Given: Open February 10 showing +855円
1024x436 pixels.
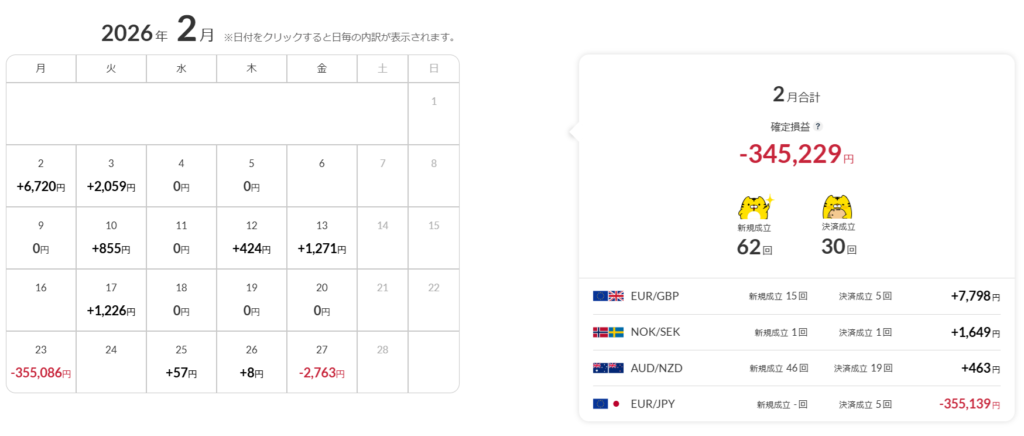Looking at the screenshot, I should coord(111,238).
